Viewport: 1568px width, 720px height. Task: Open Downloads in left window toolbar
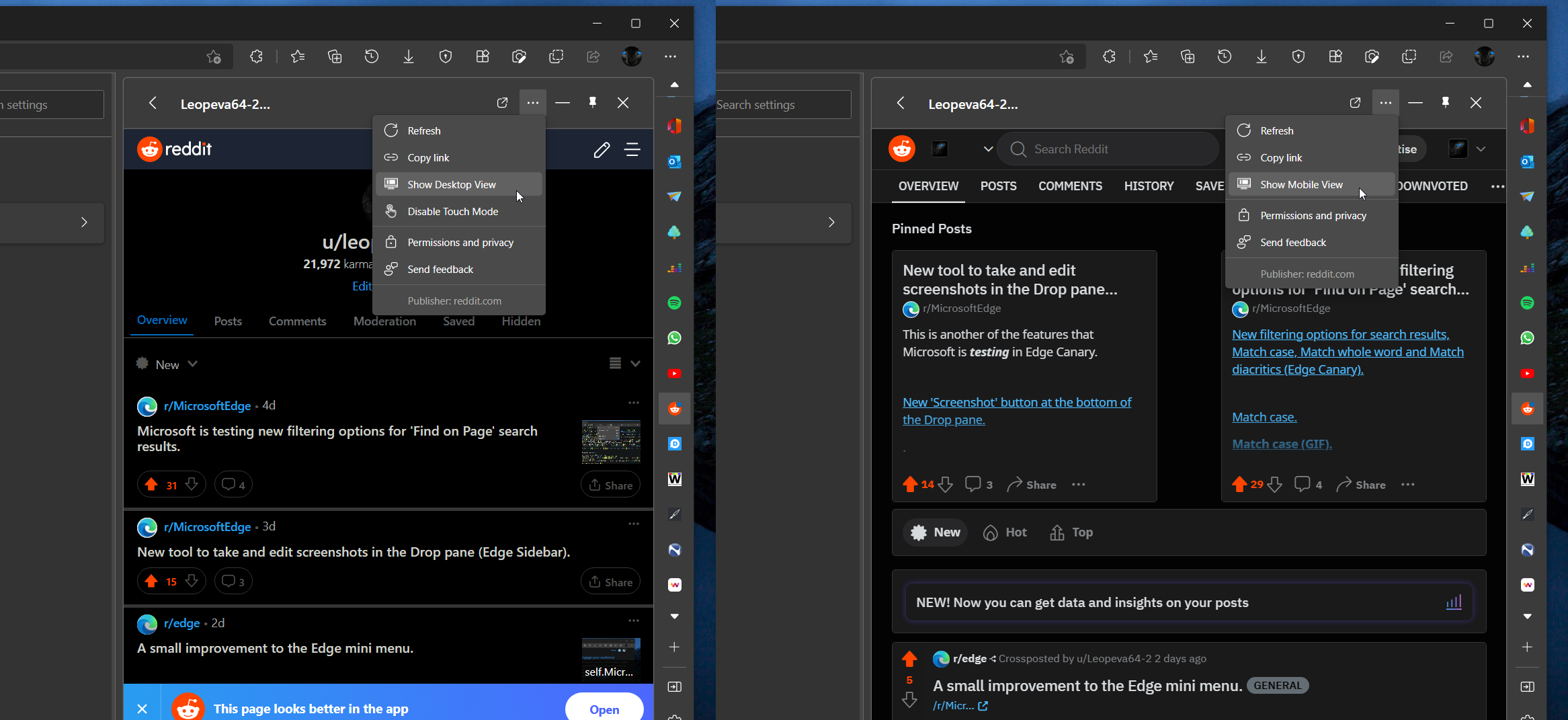tap(408, 56)
